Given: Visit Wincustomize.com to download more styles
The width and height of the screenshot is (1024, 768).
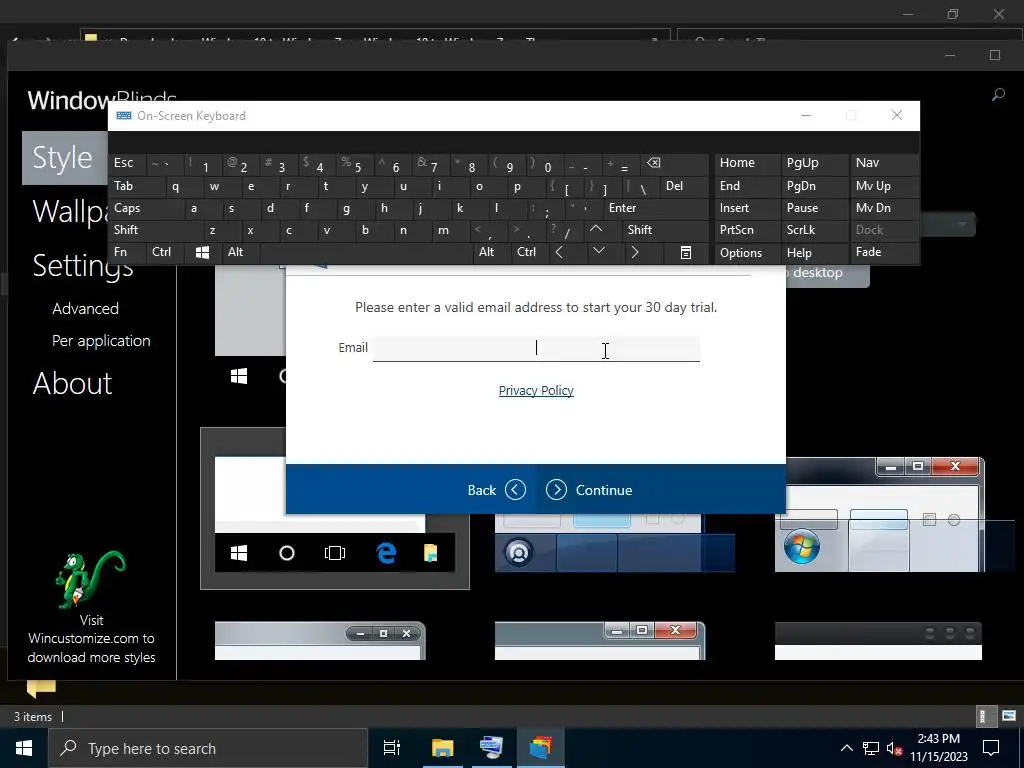Looking at the screenshot, I should coord(91,639).
